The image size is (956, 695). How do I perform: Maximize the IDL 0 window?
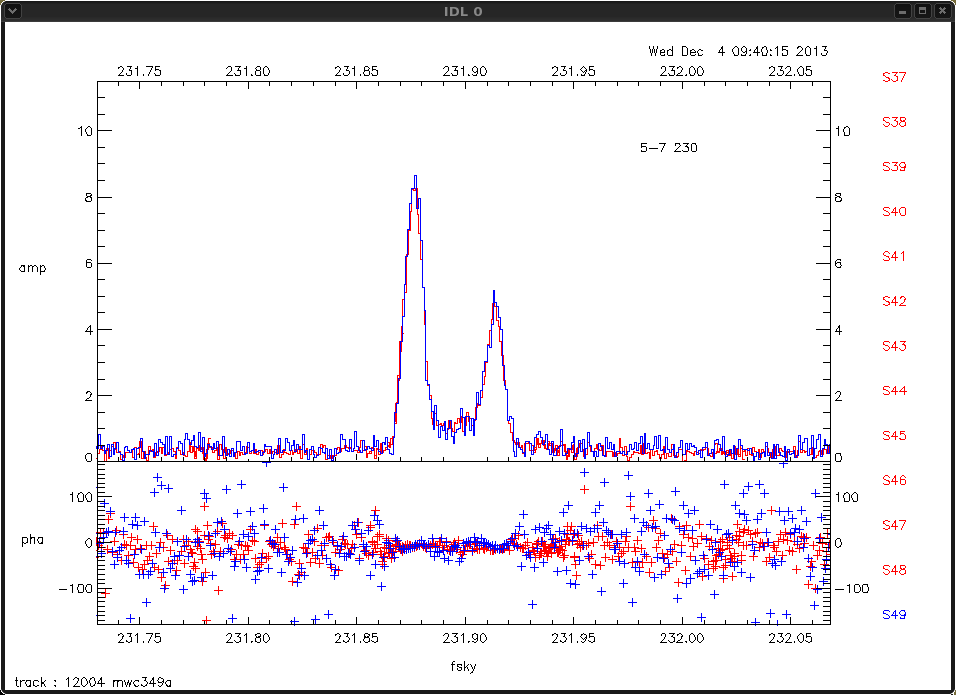click(x=922, y=11)
